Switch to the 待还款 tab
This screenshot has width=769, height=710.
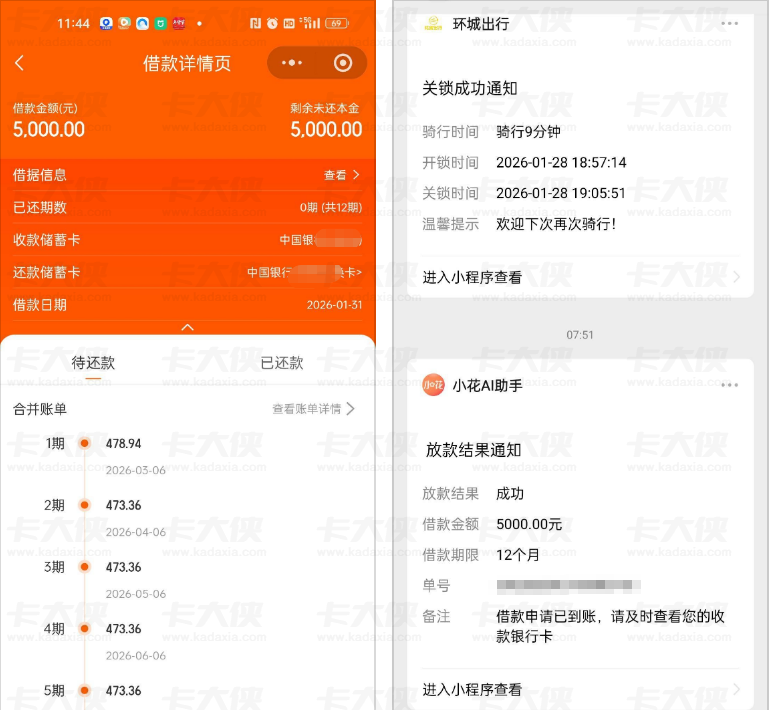tap(93, 362)
